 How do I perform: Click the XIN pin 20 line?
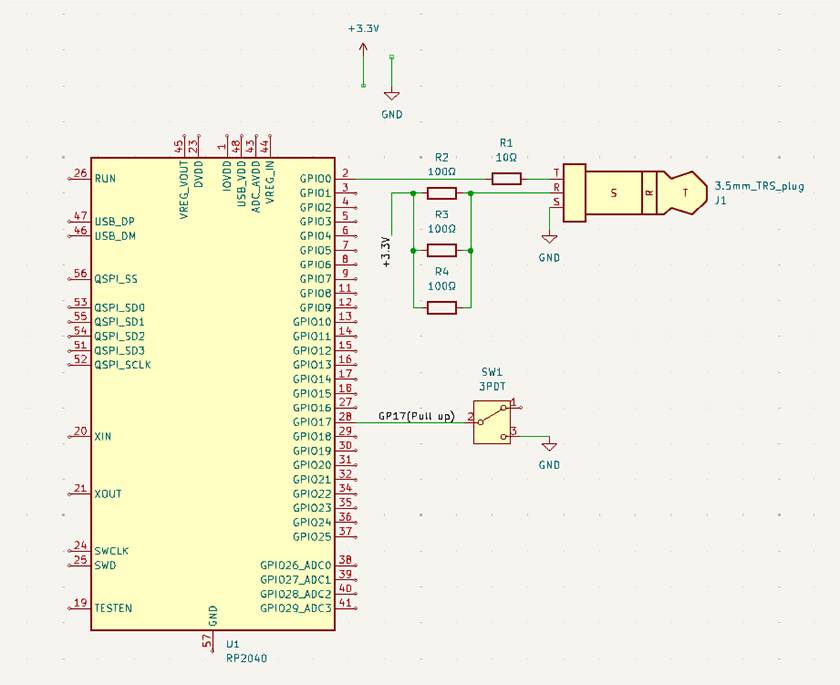tap(80, 437)
